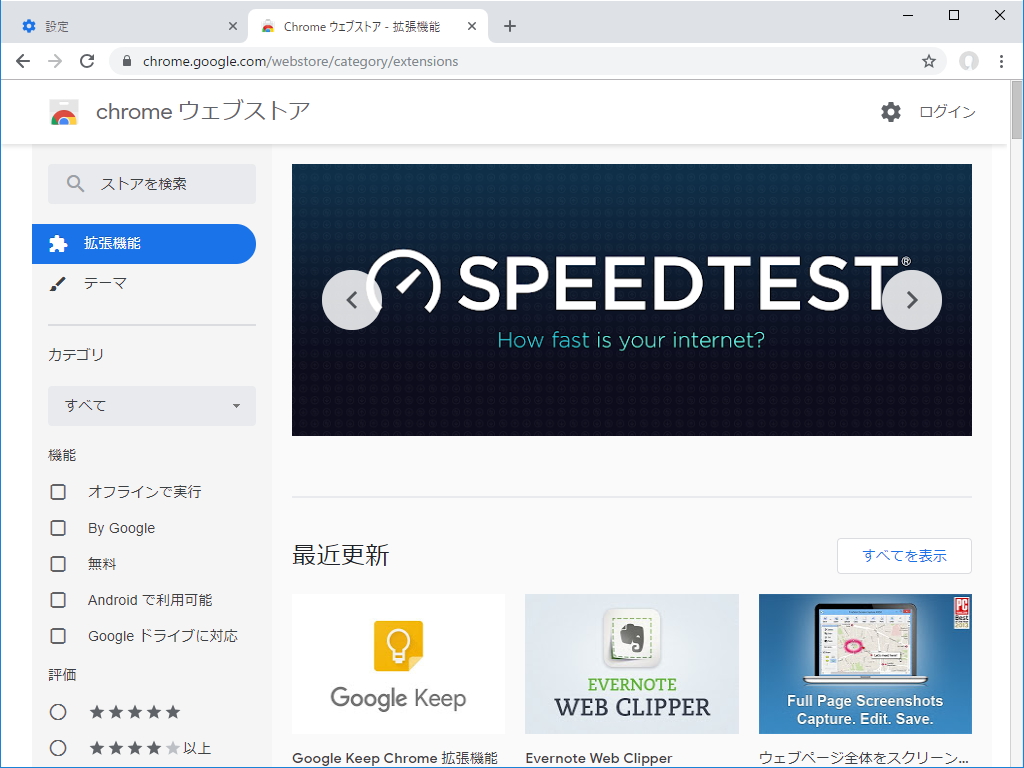Click the browser back arrow

(23, 61)
